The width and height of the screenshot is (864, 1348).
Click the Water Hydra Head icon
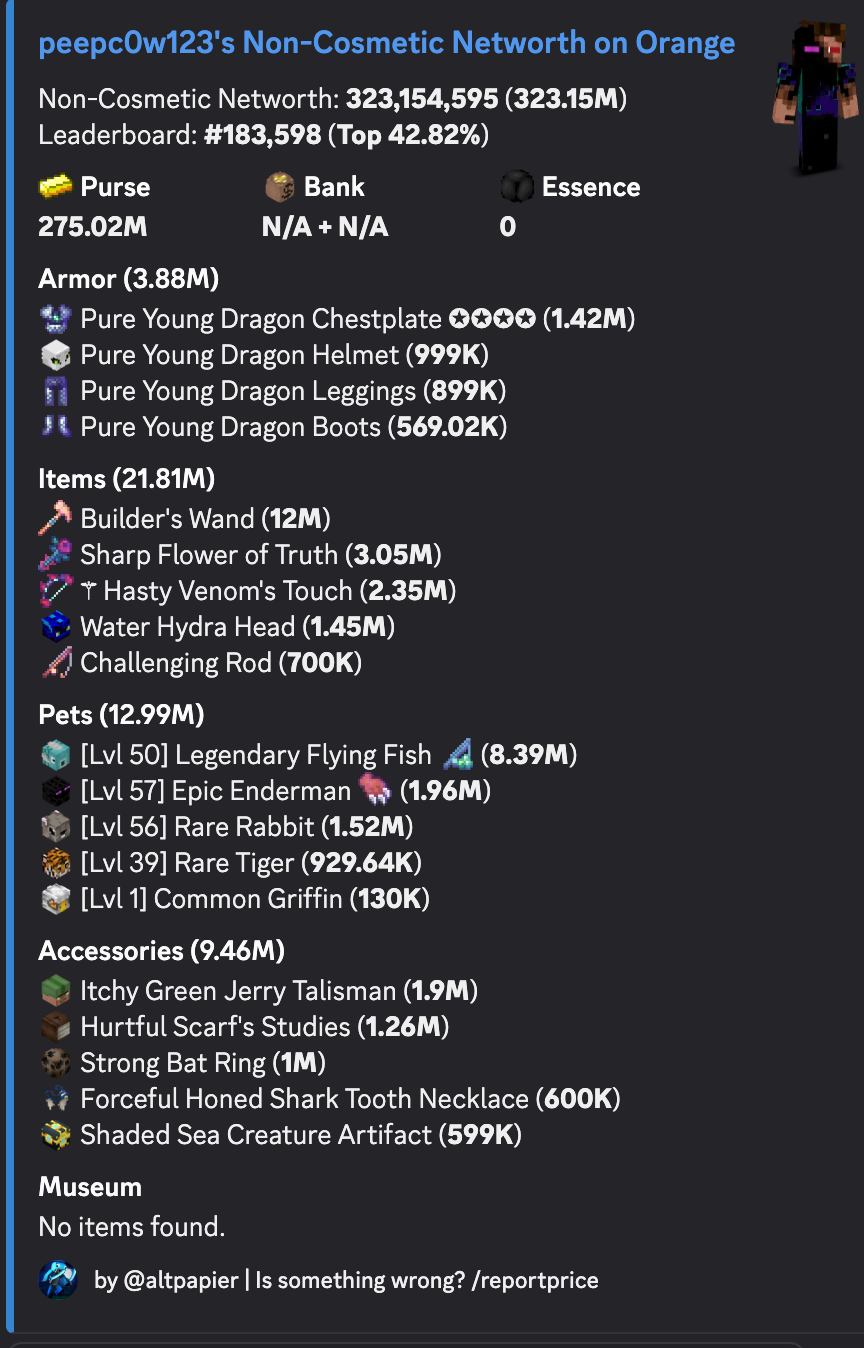[x=55, y=627]
